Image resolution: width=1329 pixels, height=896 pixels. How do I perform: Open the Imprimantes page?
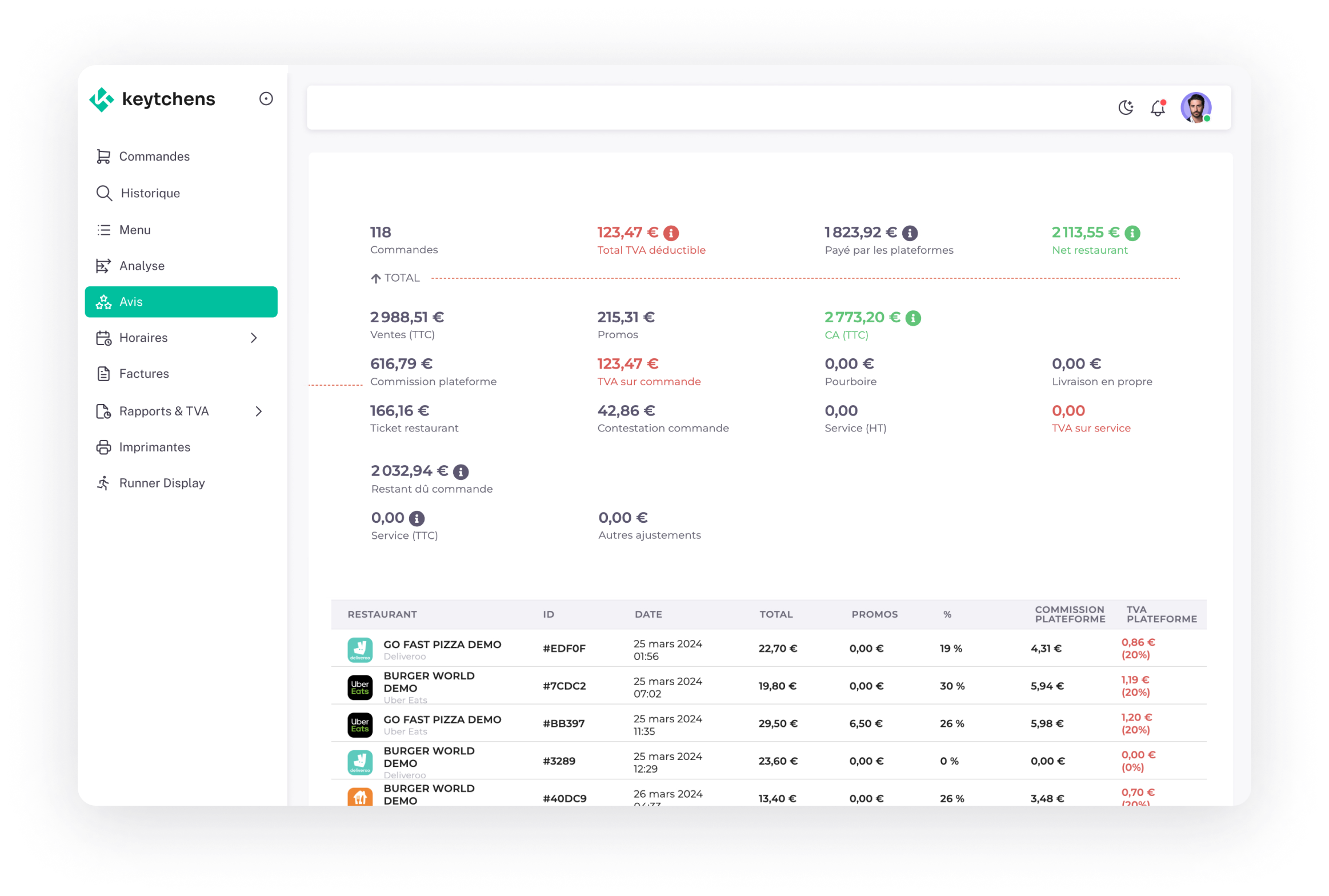coord(154,447)
